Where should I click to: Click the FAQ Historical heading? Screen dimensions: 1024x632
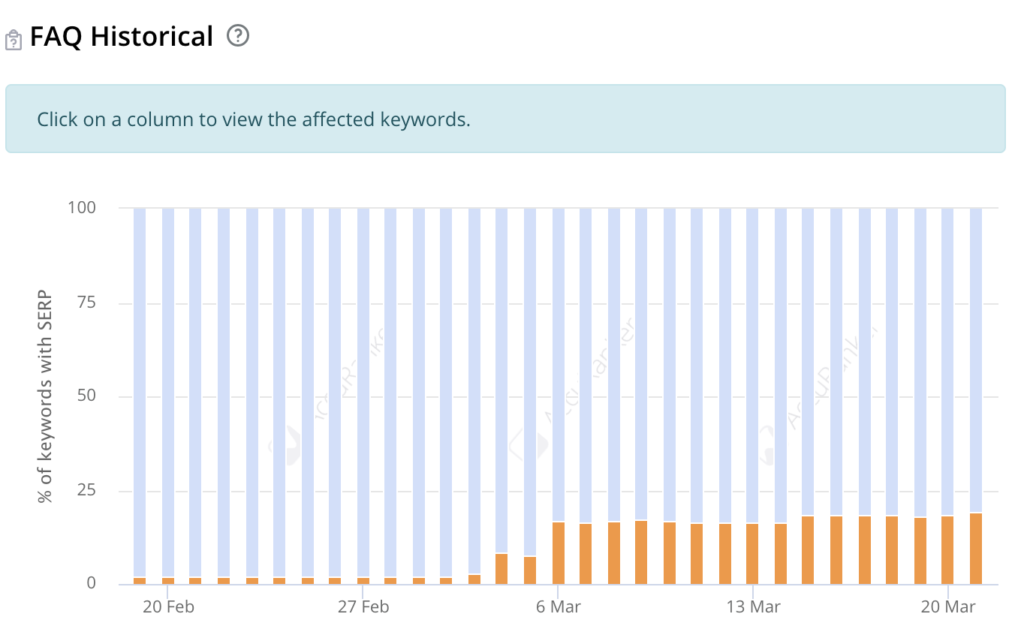tap(121, 36)
